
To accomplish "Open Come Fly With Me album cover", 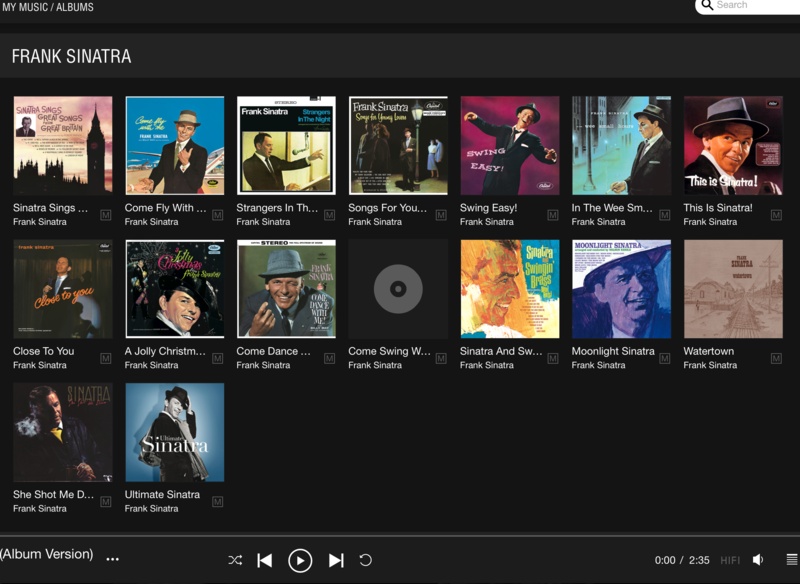I will (174, 145).
